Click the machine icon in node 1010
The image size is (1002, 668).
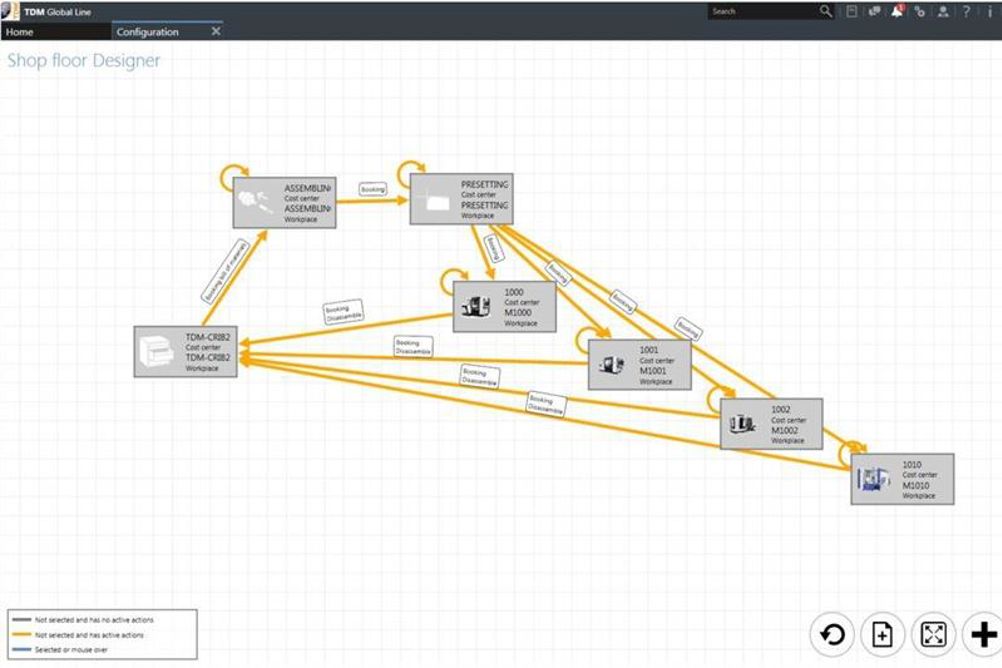point(873,479)
